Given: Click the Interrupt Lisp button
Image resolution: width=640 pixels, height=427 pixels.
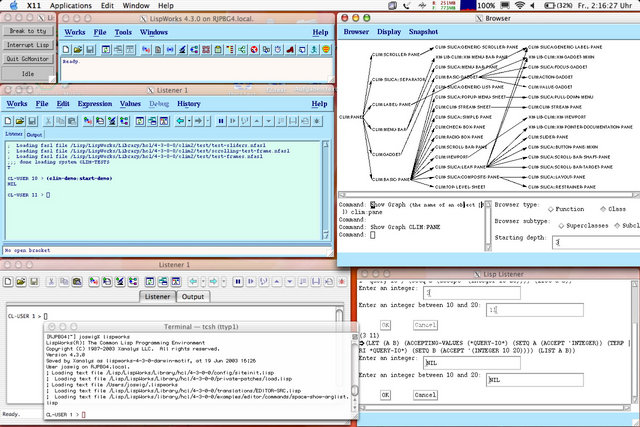Looking at the screenshot, I should (28, 45).
